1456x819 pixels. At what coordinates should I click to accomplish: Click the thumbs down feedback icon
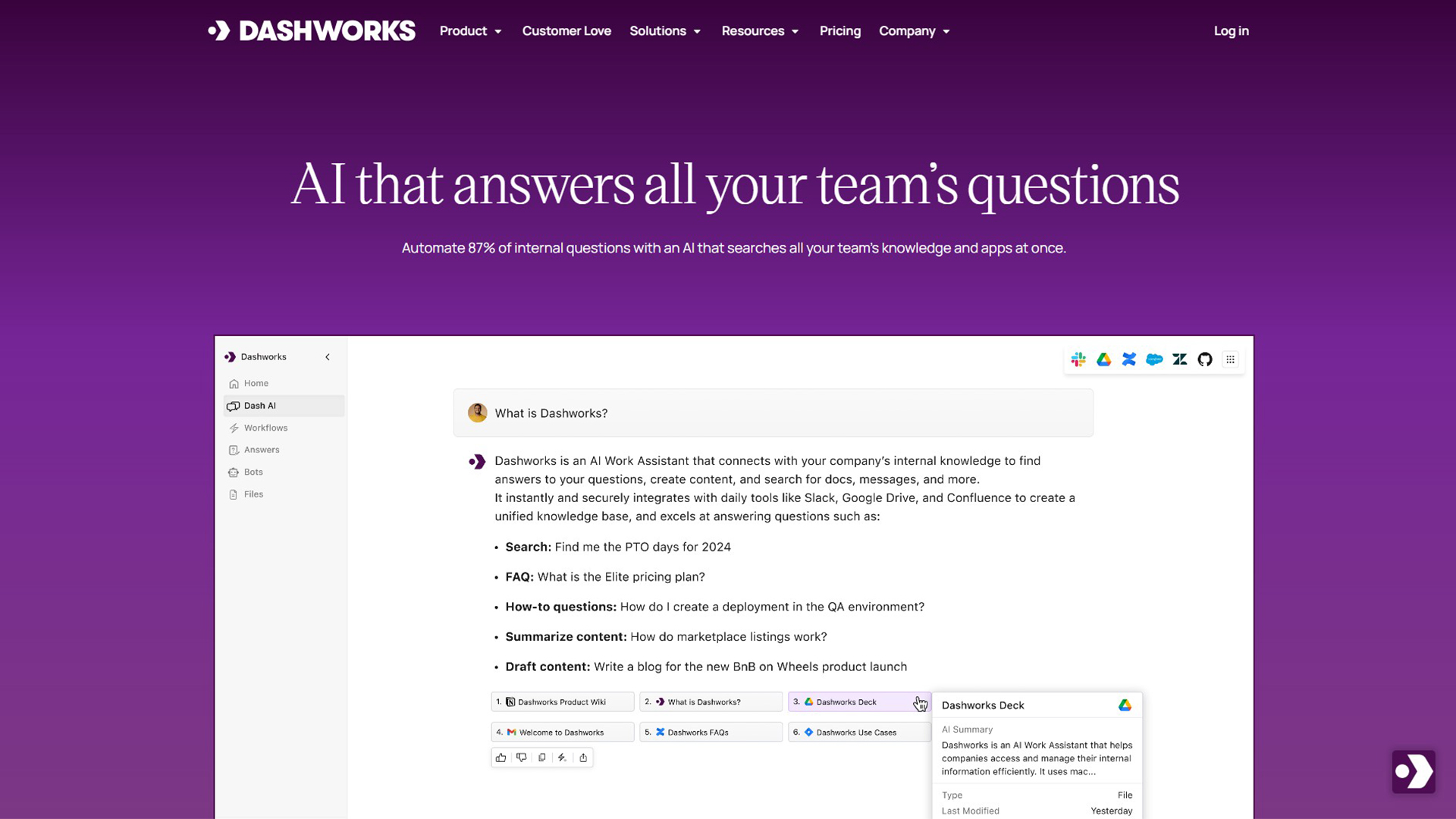521,758
